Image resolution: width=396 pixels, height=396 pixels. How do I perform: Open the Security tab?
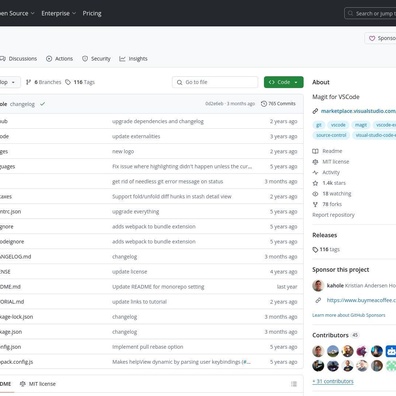96,59
